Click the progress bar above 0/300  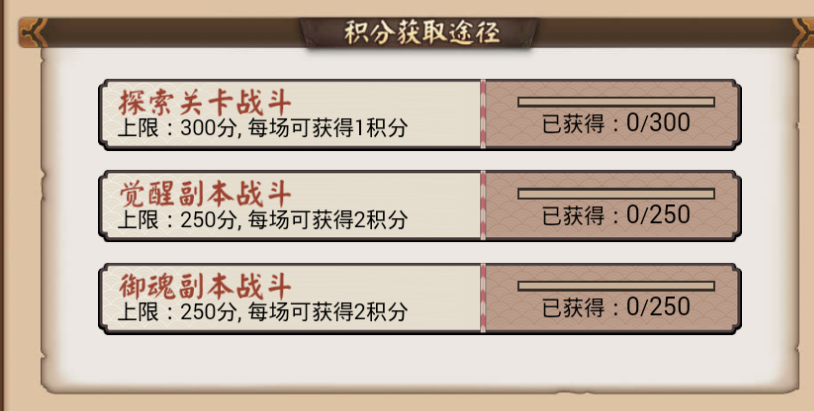[615, 101]
